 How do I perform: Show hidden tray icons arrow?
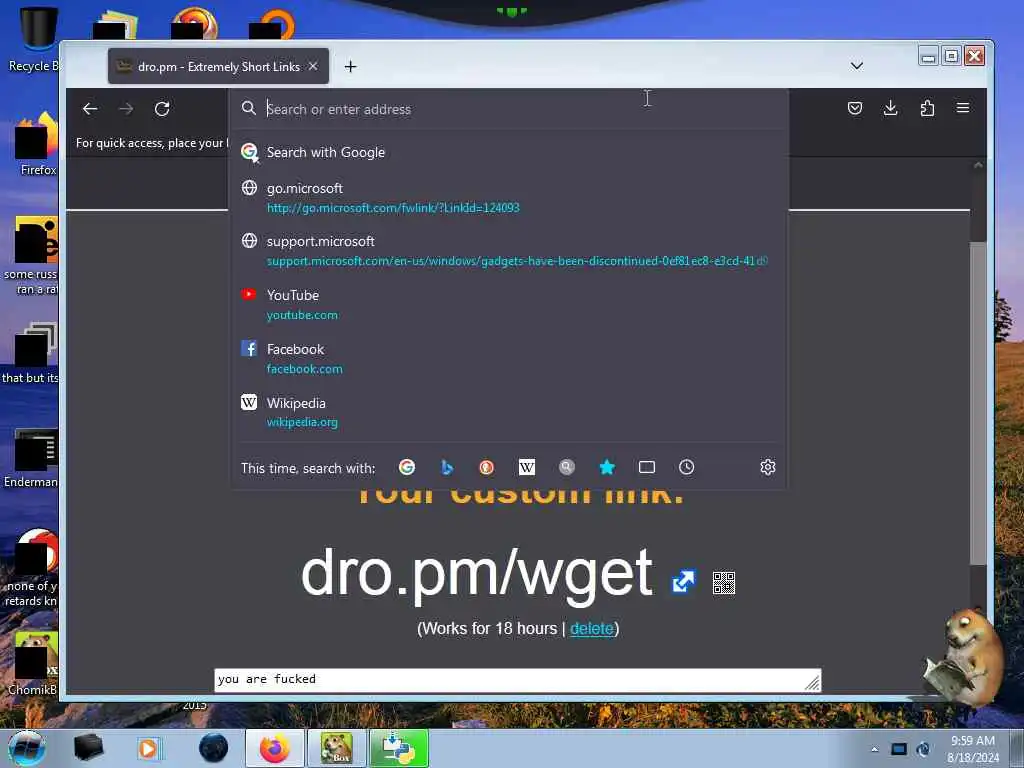[x=874, y=749]
